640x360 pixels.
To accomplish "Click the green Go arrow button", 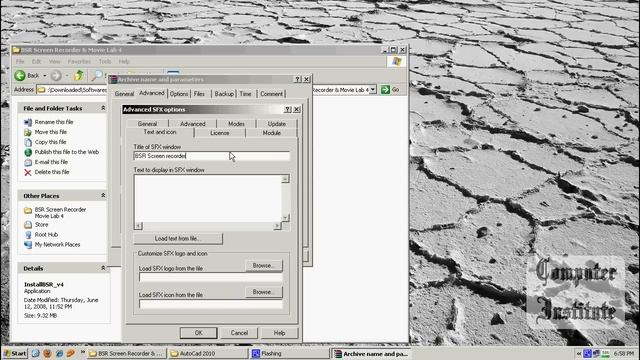I will coord(385,89).
